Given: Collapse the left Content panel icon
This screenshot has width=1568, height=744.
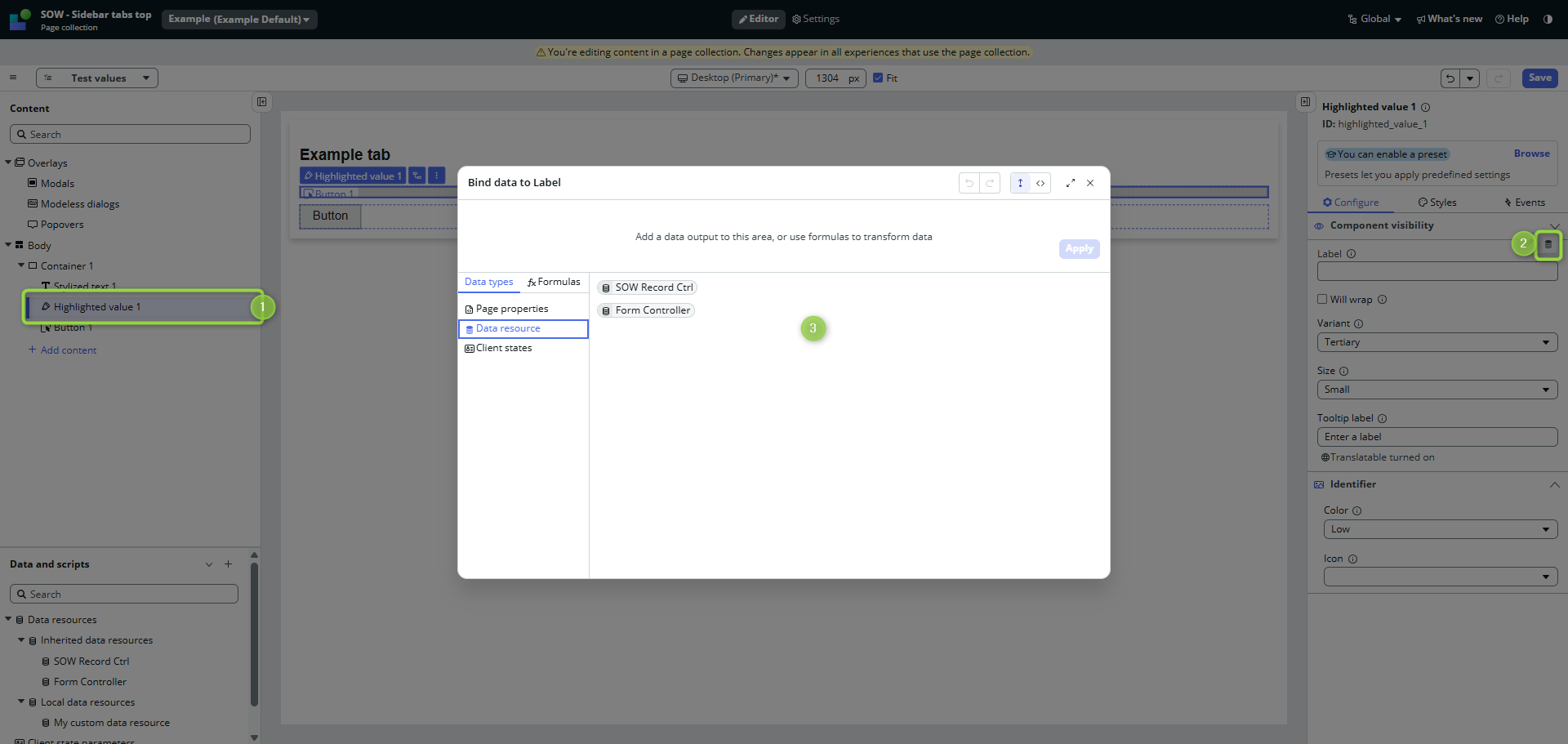Looking at the screenshot, I should pos(261,102).
